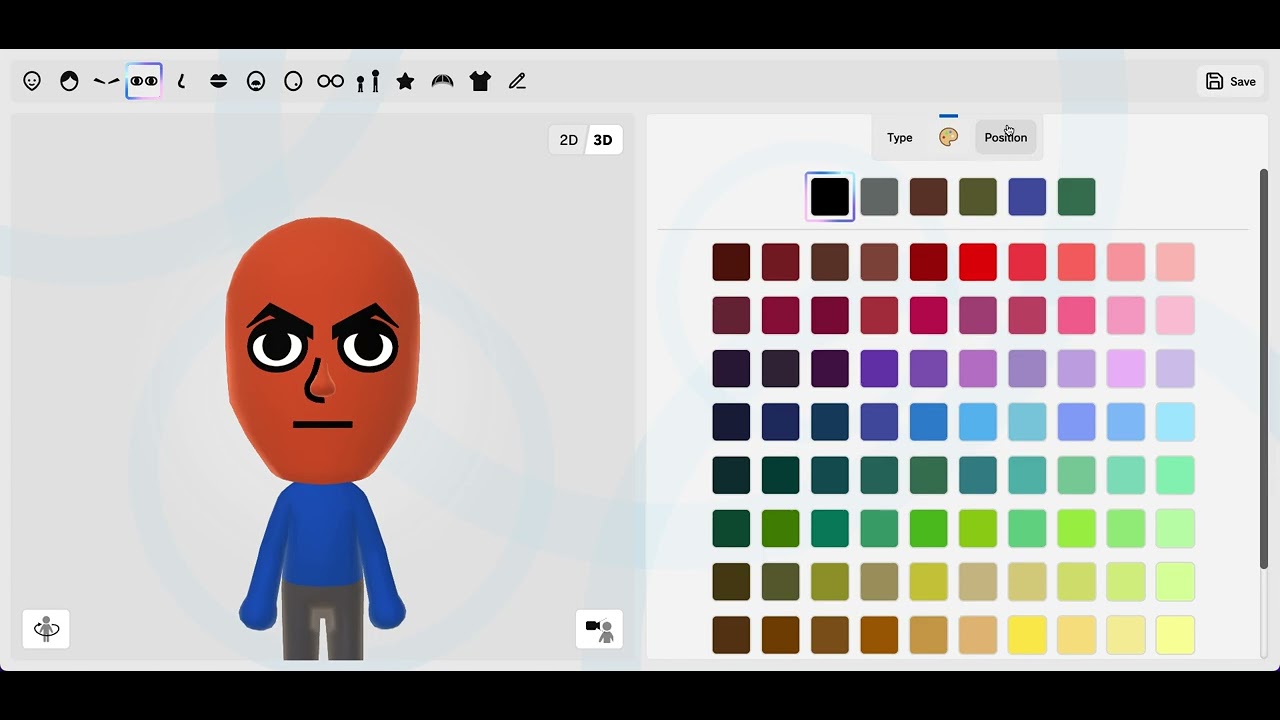Select the brown preset color in top row
The height and width of the screenshot is (720, 1280).
[928, 197]
